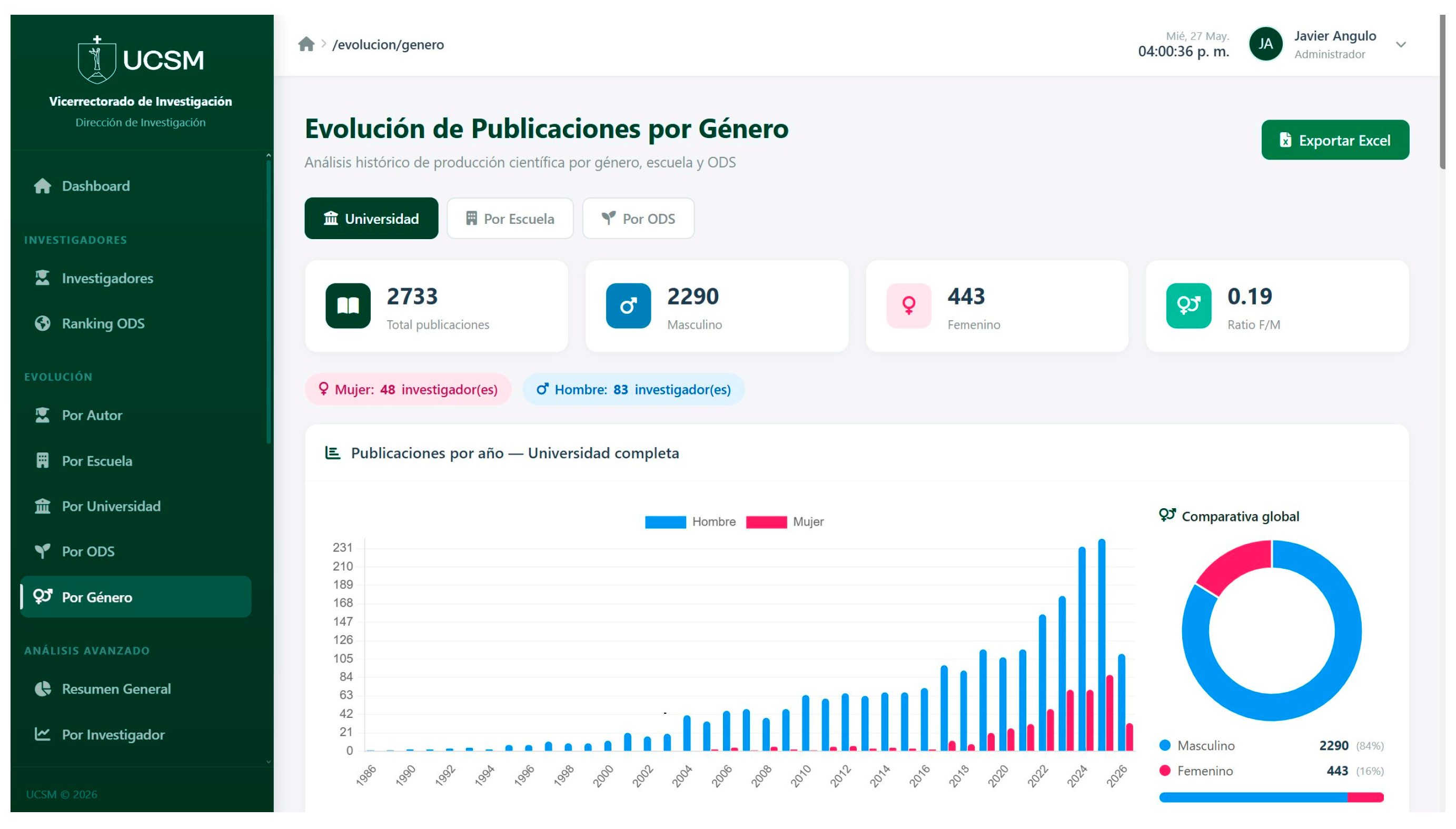Image resolution: width=1456 pixels, height=829 pixels.
Task: Click the pink Femenino legend dot
Action: coord(1165,771)
